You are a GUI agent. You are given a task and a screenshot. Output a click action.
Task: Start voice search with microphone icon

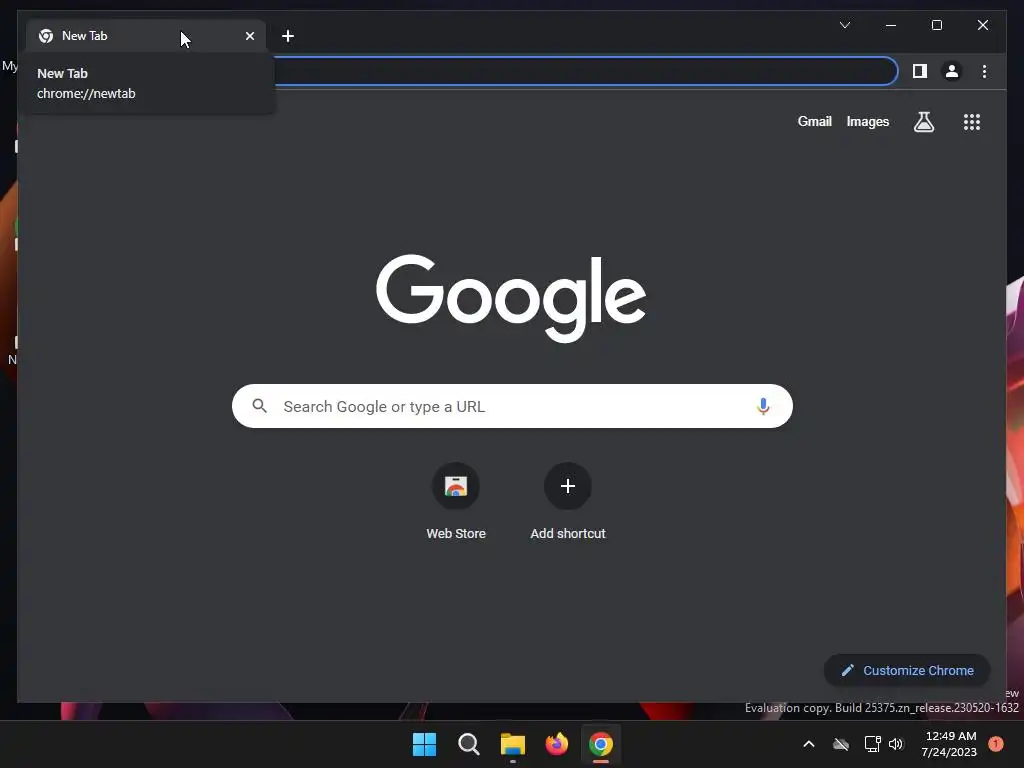(x=763, y=406)
